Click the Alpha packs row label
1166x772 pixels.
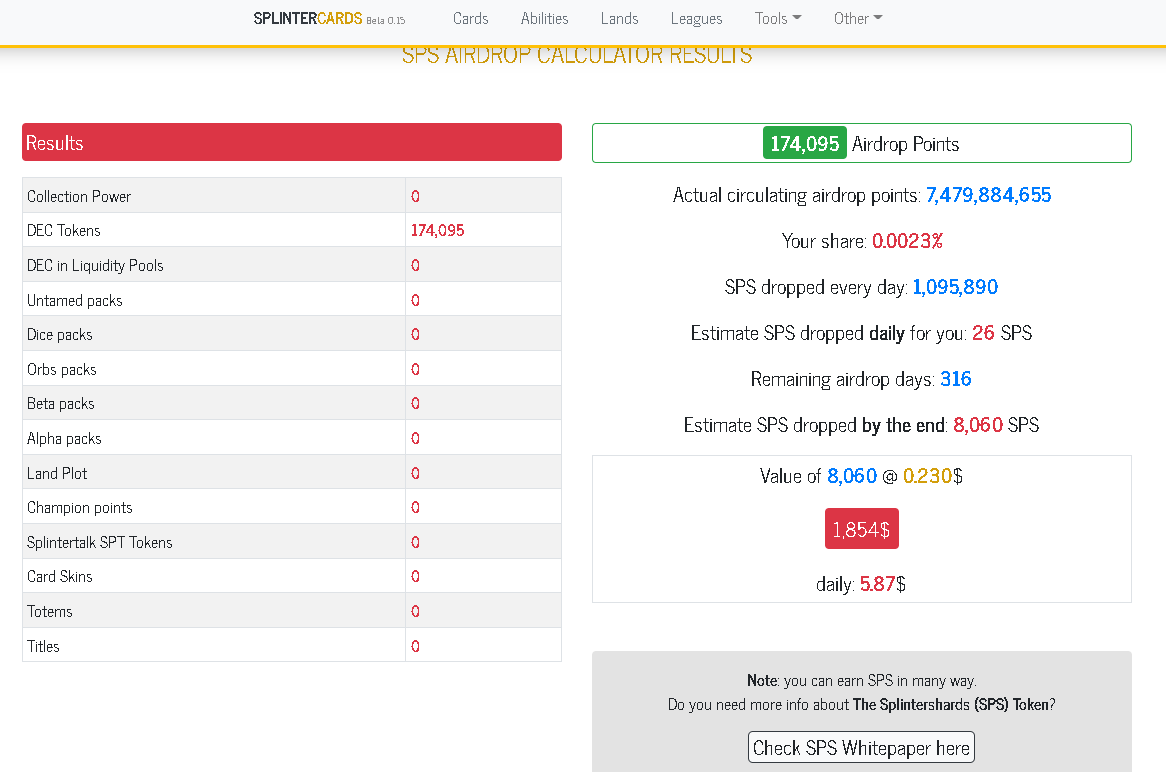coord(64,439)
